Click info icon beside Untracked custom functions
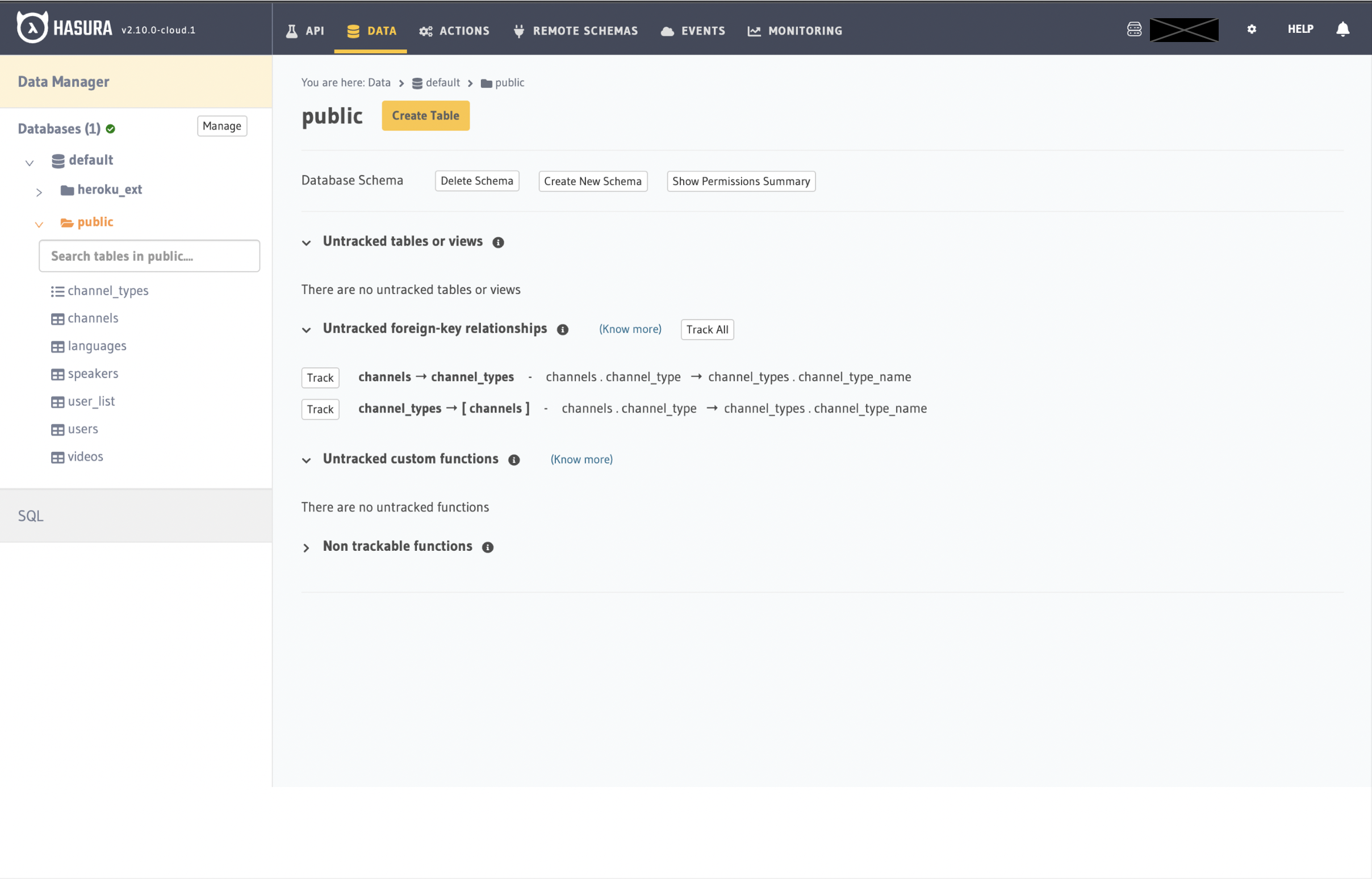 (x=513, y=460)
